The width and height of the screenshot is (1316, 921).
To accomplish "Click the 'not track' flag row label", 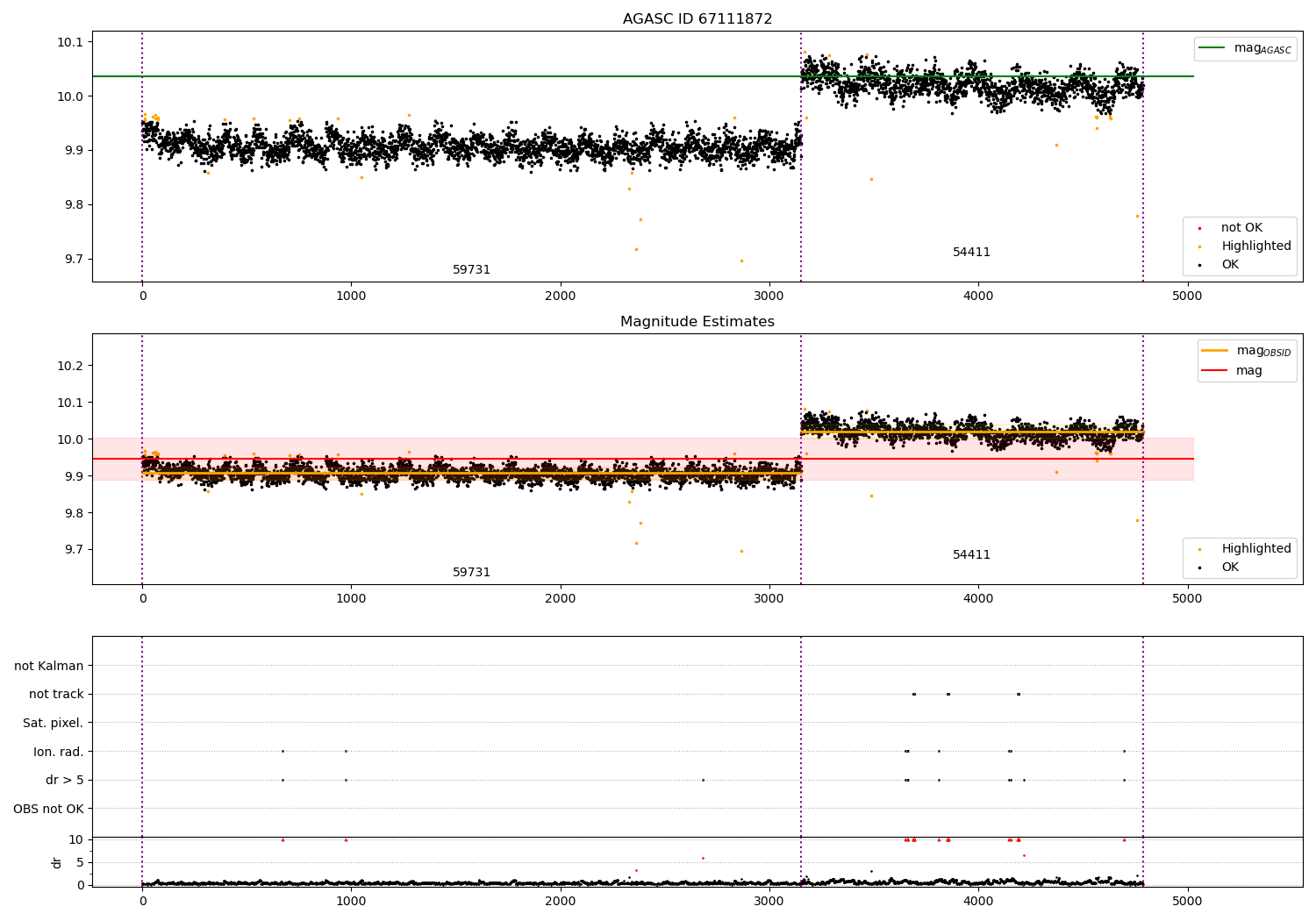I will (56, 695).
